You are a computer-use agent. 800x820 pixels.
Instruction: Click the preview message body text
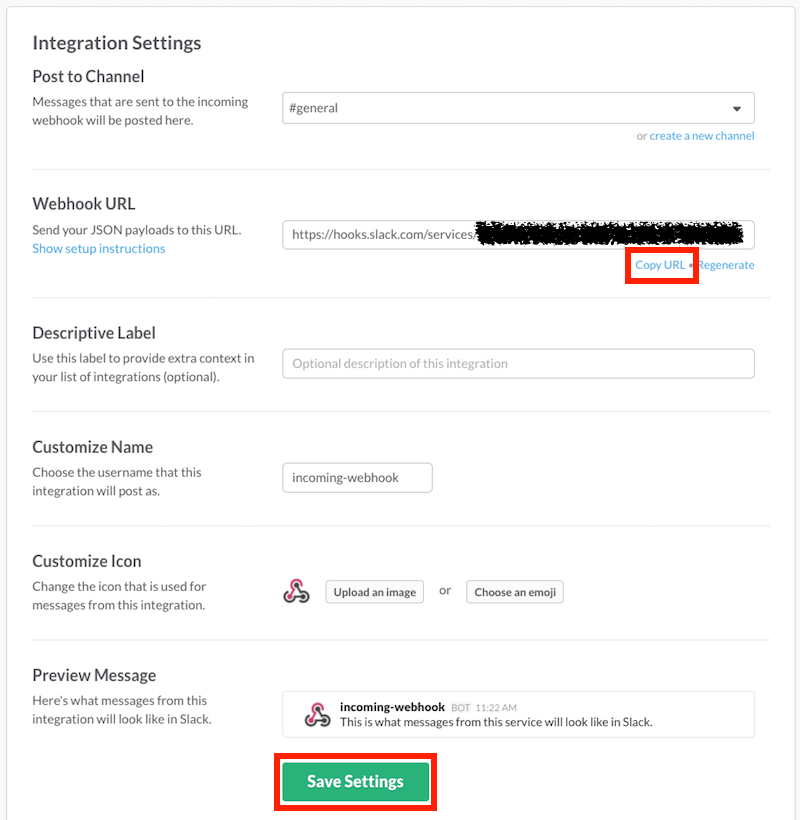pos(496,722)
